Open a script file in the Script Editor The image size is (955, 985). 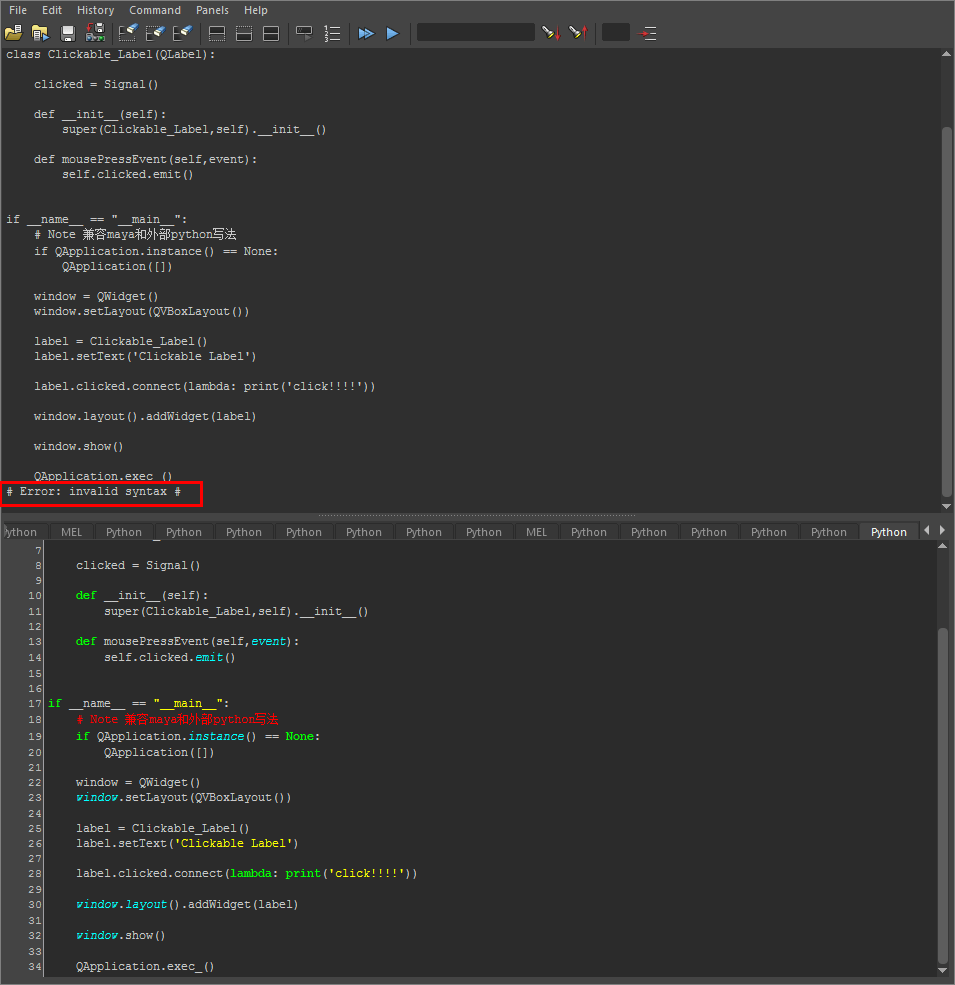[13, 33]
